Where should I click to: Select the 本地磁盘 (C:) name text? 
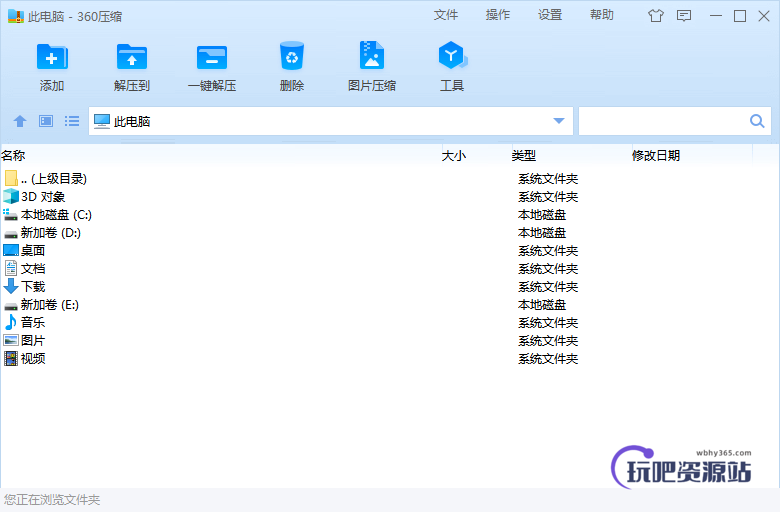[x=56, y=214]
